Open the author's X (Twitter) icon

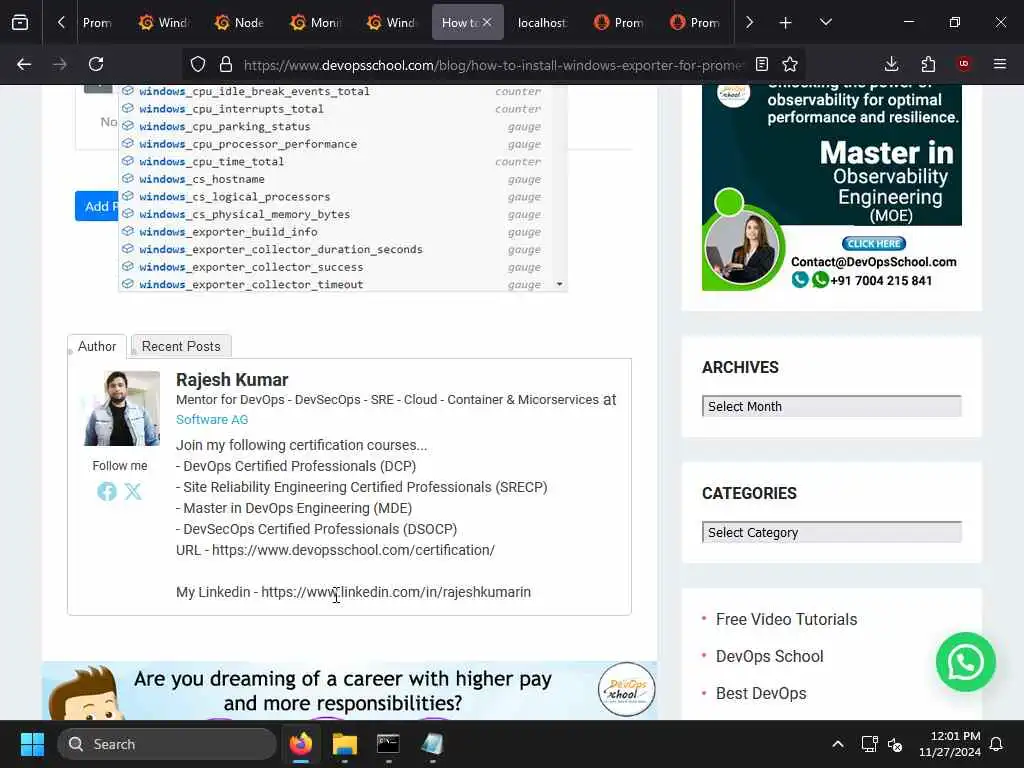[x=133, y=491]
